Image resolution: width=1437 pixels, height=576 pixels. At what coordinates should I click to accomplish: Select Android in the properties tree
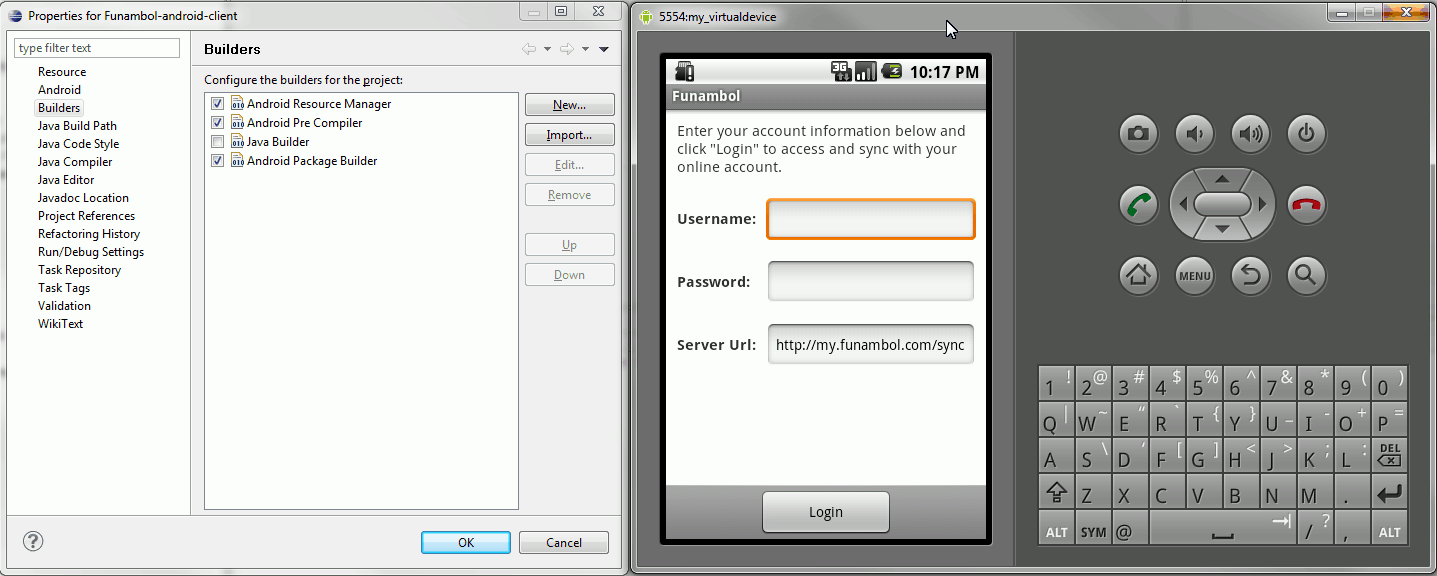pyautogui.click(x=59, y=90)
